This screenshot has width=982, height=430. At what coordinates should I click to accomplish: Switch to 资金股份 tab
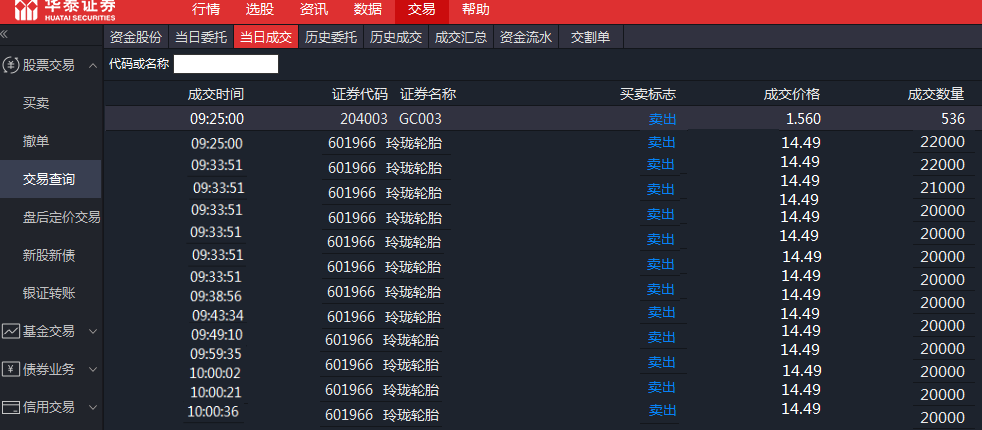point(135,37)
